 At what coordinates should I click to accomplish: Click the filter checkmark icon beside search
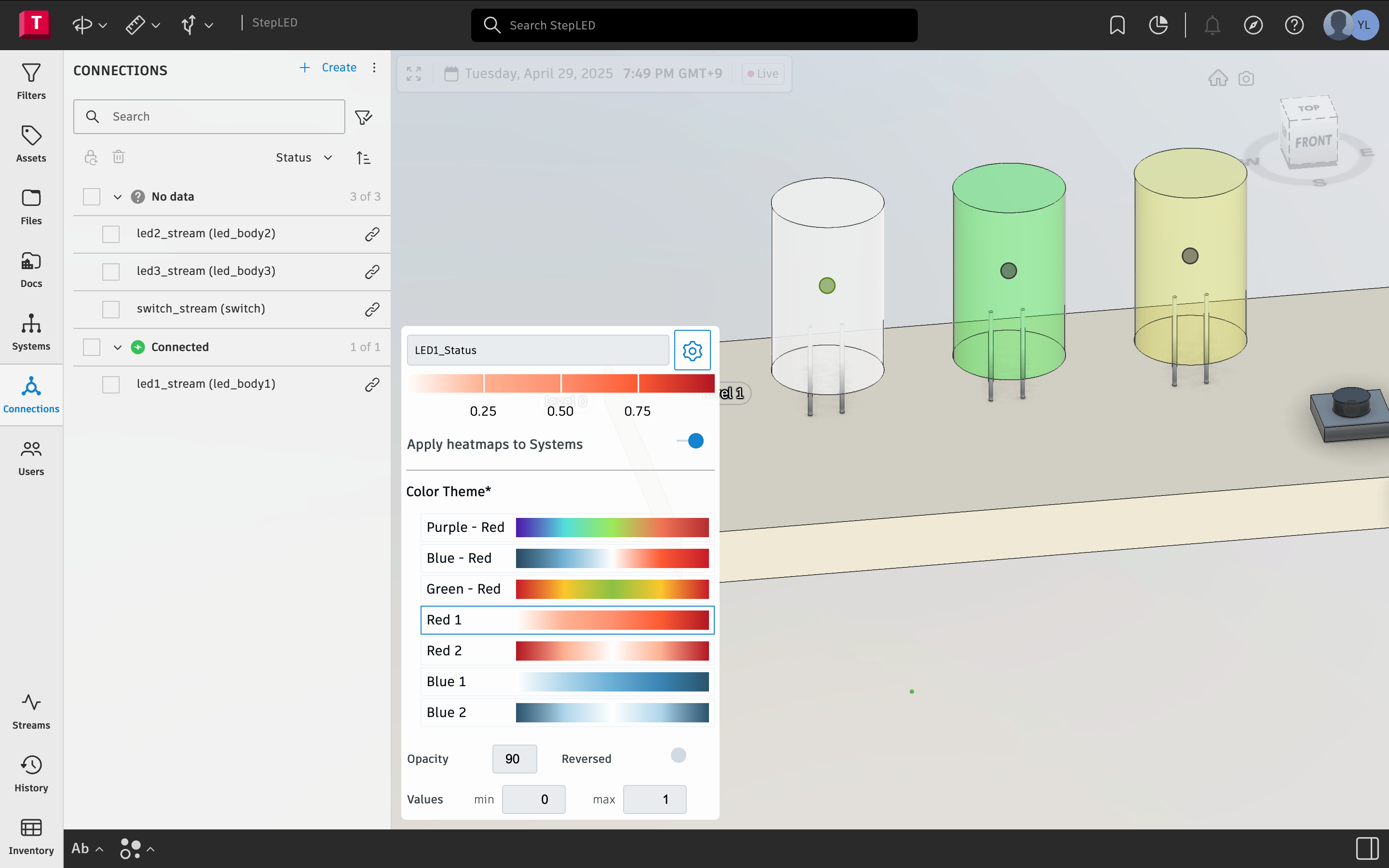click(x=363, y=117)
